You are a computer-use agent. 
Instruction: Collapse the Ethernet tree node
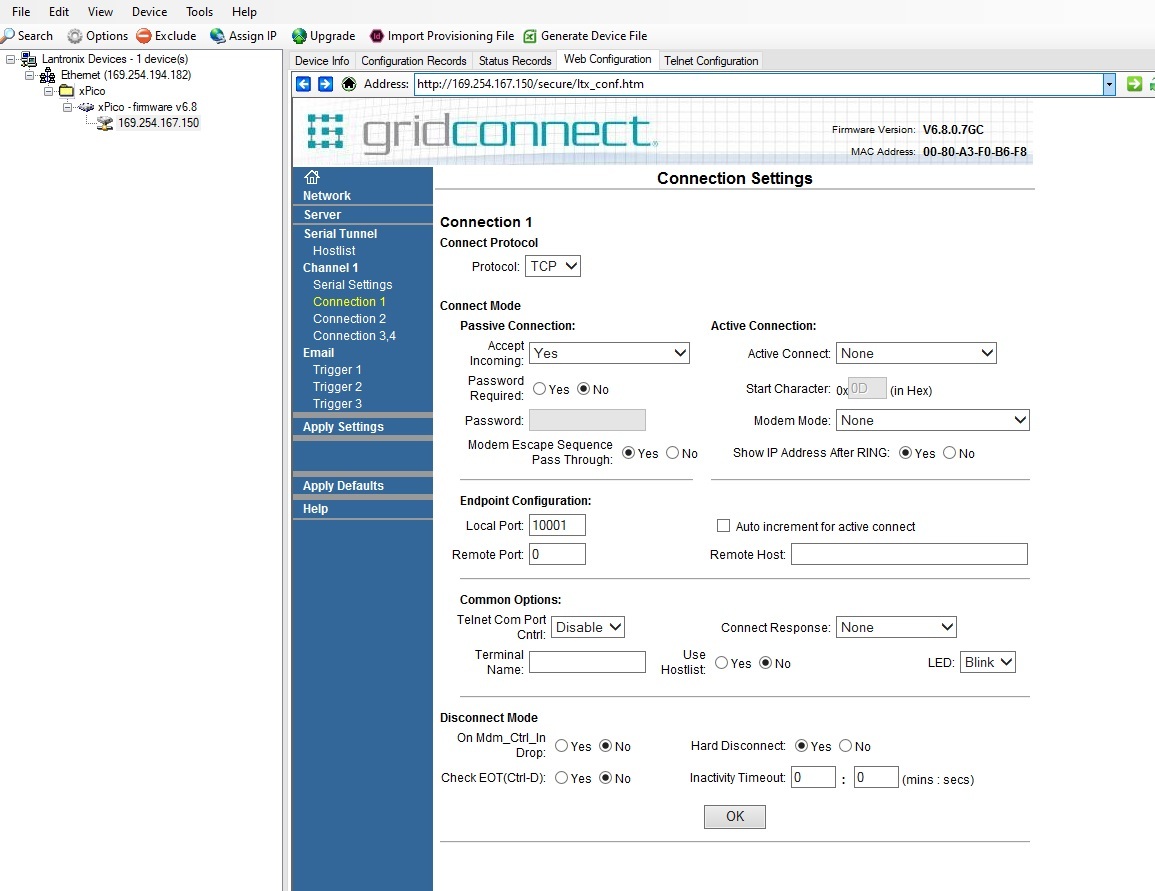tap(29, 75)
